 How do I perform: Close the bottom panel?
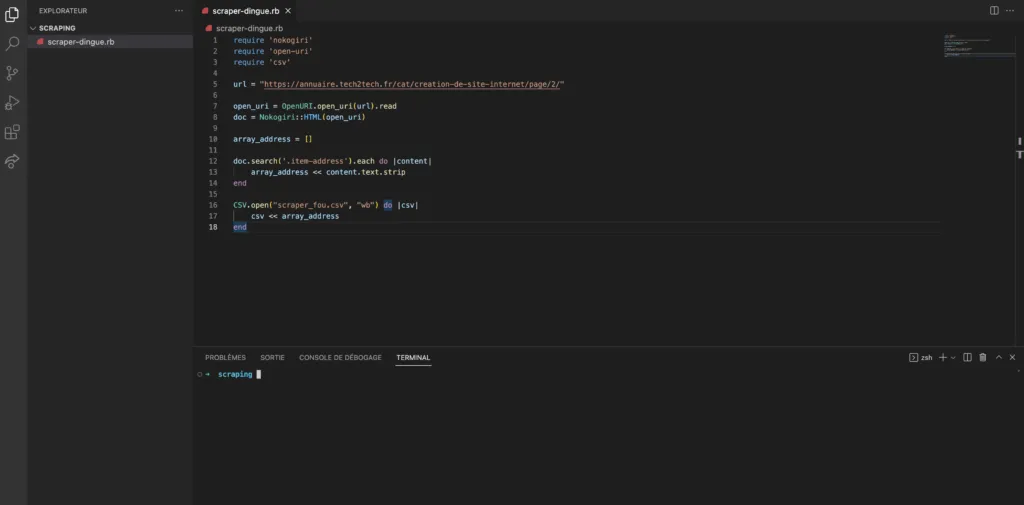point(1012,357)
